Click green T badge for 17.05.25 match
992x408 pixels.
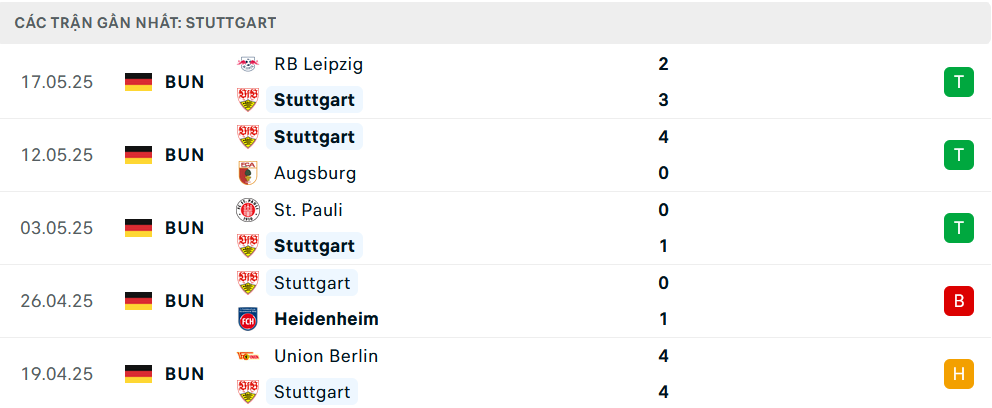tap(958, 82)
